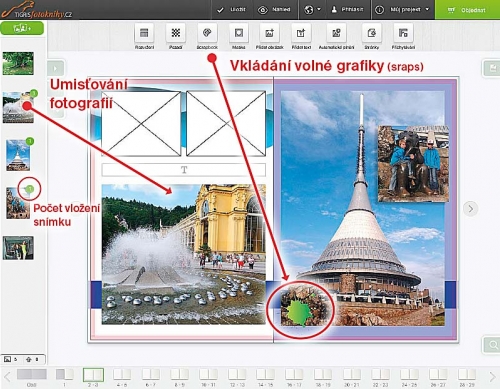Open the Pozadí background tool
The width and height of the screenshot is (500, 389).
point(176,33)
